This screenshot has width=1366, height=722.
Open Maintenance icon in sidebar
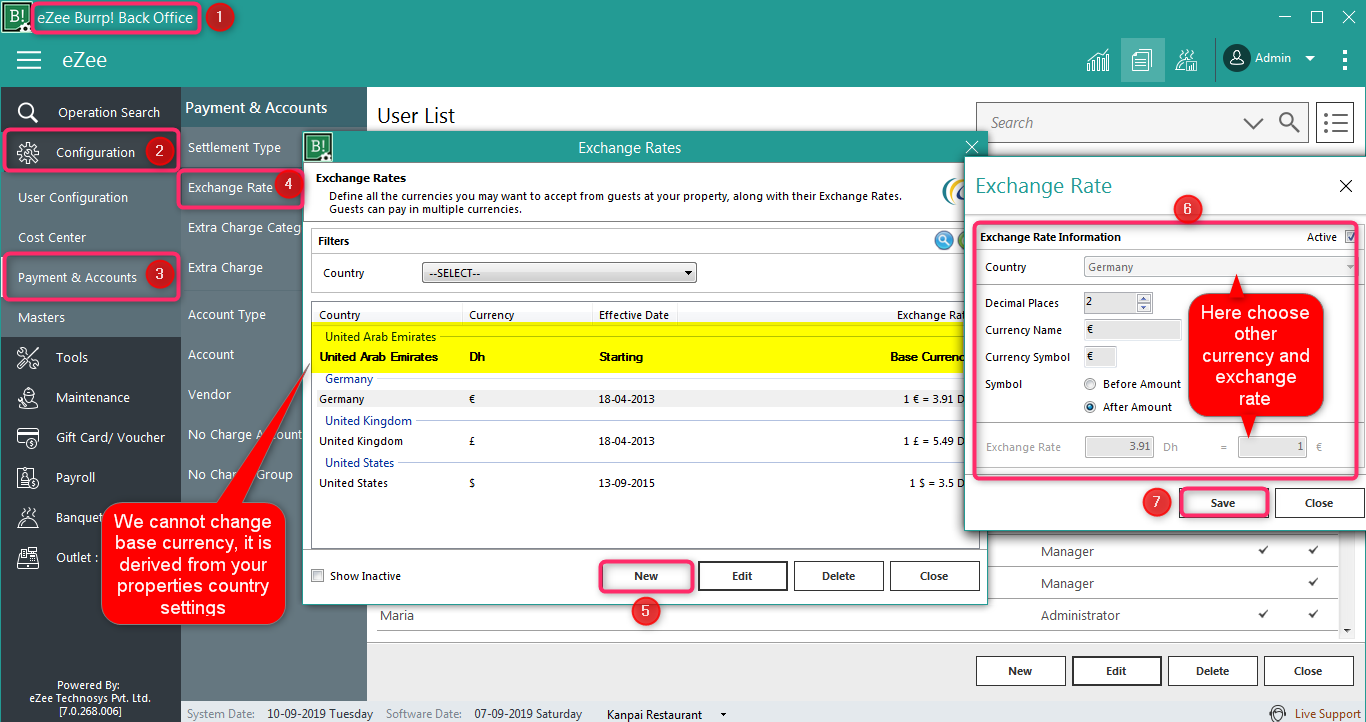(28, 397)
